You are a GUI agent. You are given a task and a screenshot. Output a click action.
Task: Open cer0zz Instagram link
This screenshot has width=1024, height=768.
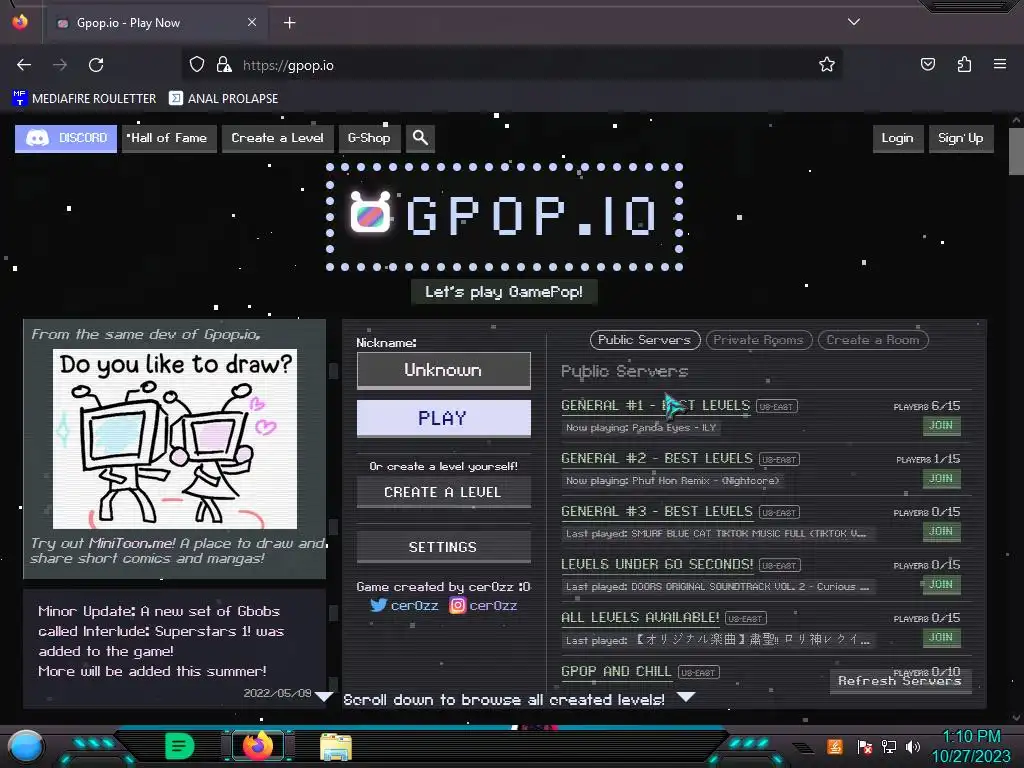(x=483, y=605)
